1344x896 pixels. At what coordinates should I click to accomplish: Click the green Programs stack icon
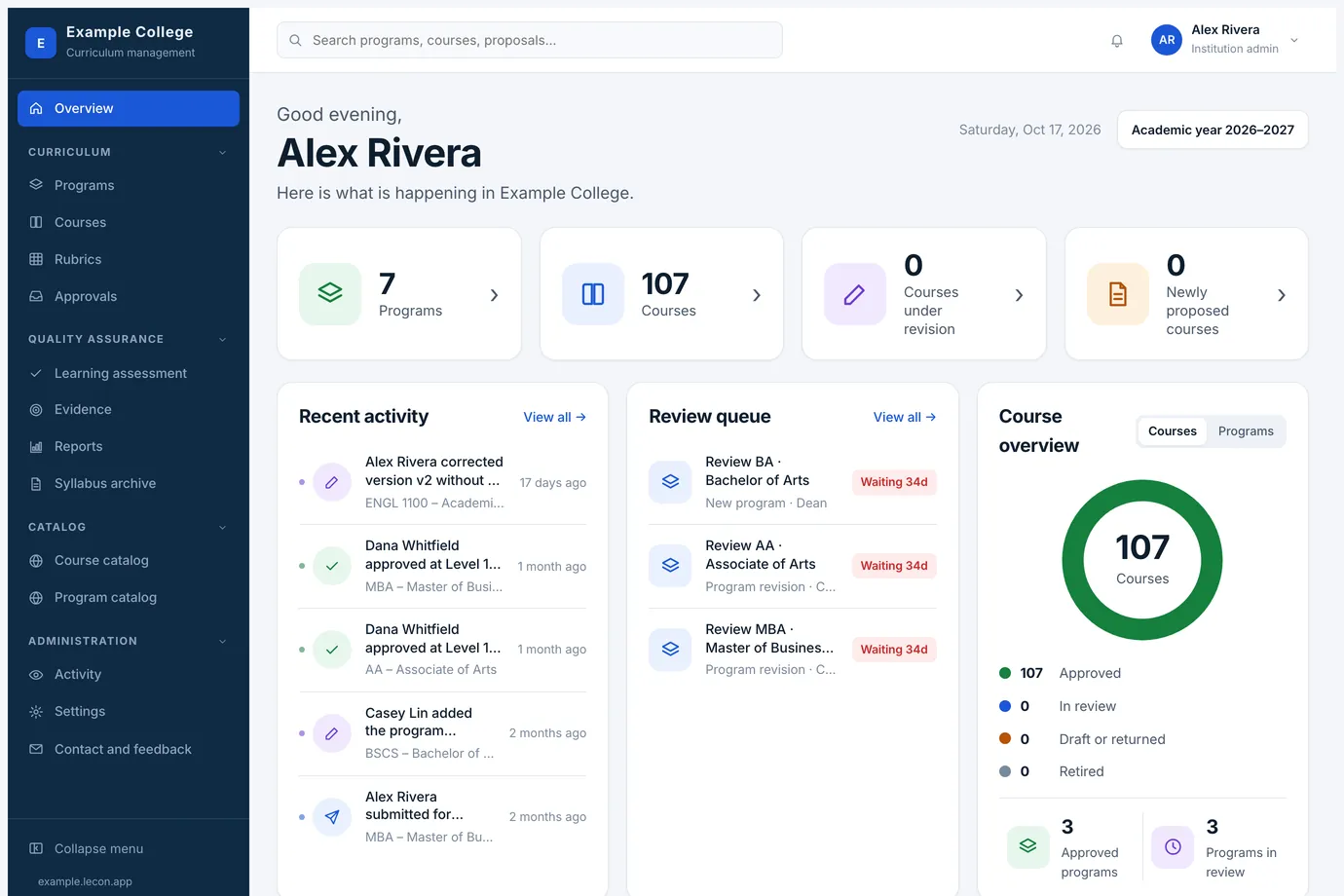330,294
